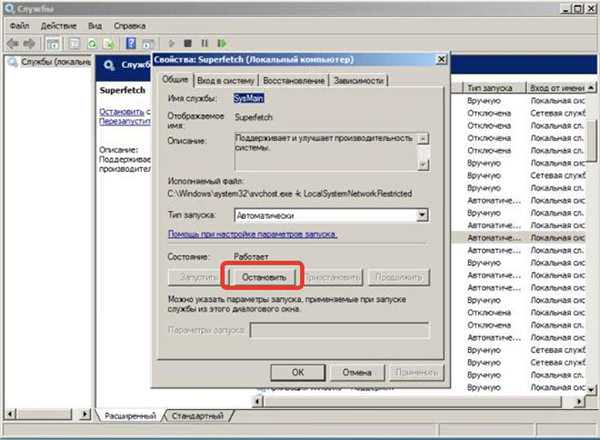The width and height of the screenshot is (600, 440).
Task: Open the Вид menu
Action: coord(95,26)
